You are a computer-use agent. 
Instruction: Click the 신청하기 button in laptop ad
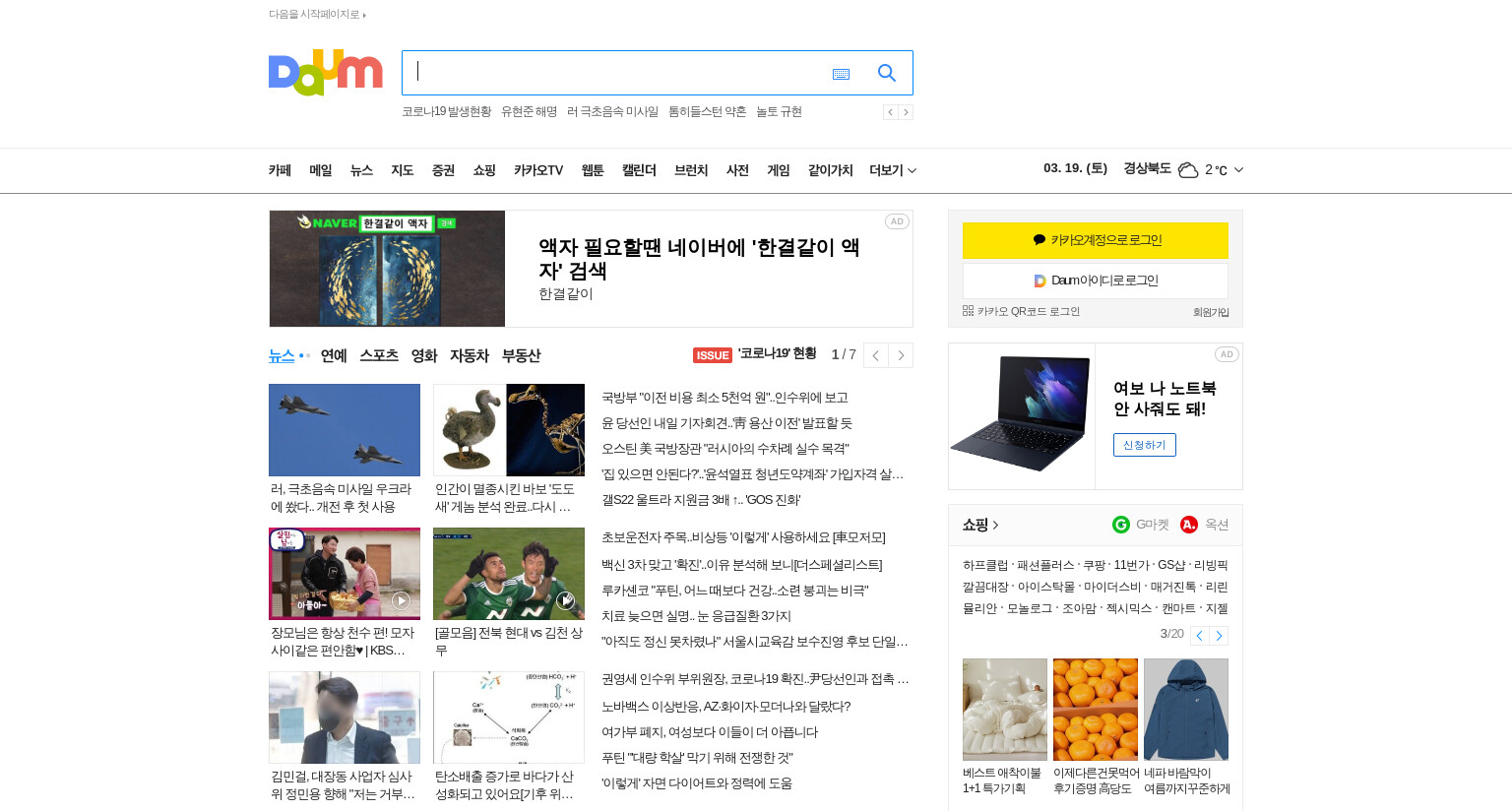point(1145,445)
